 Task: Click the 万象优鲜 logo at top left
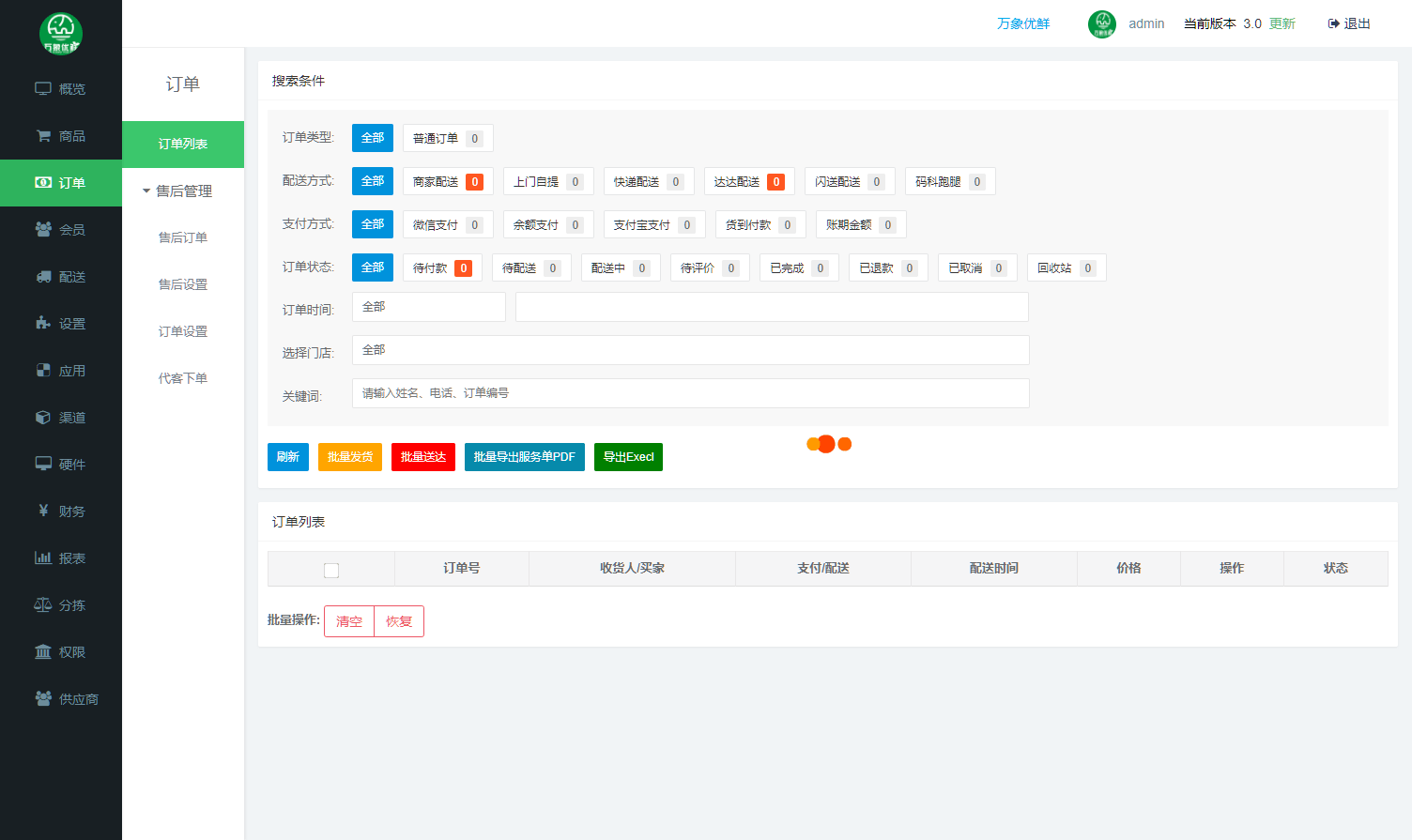(61, 33)
